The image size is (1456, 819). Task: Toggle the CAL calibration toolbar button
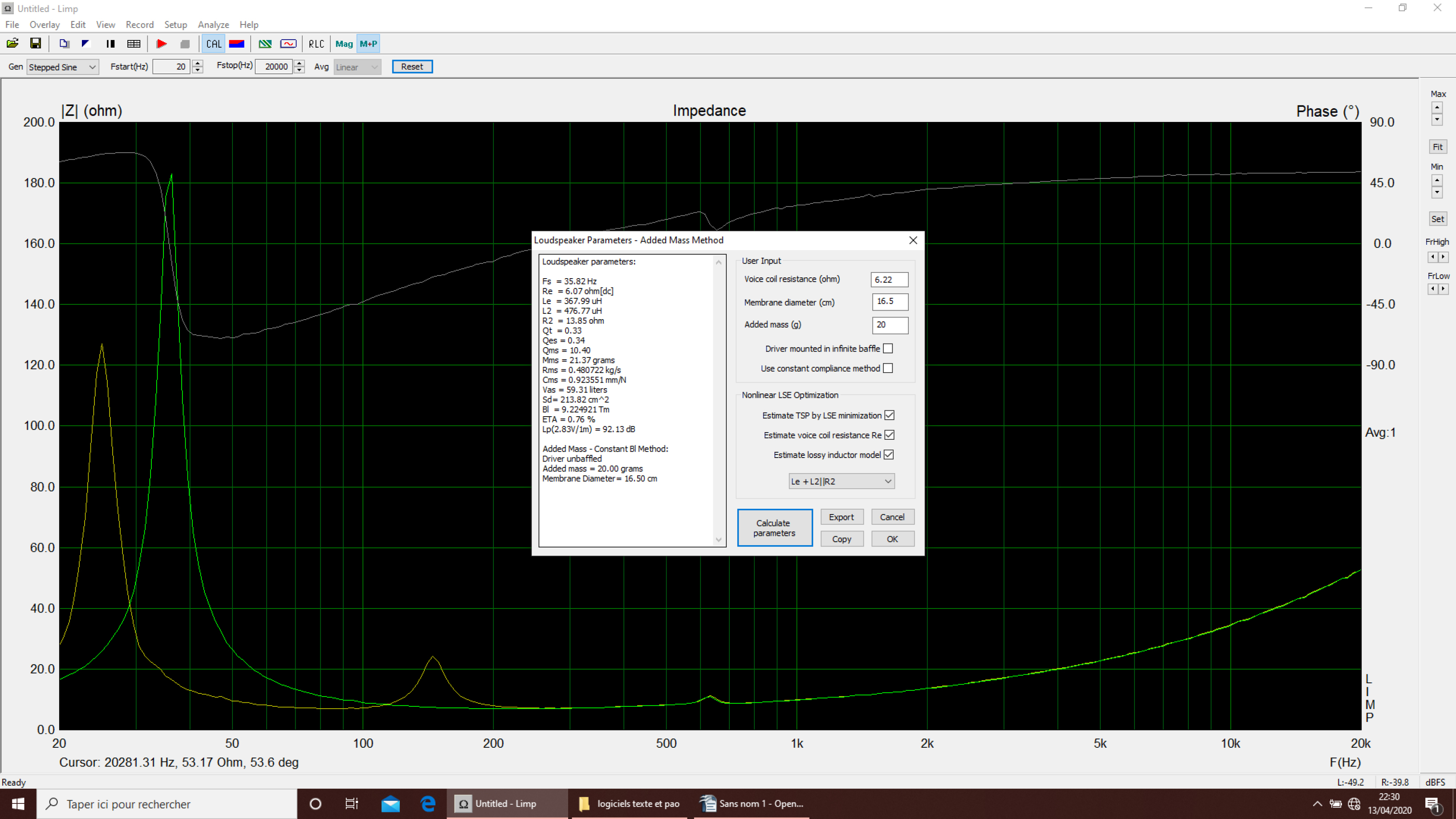pos(214,44)
